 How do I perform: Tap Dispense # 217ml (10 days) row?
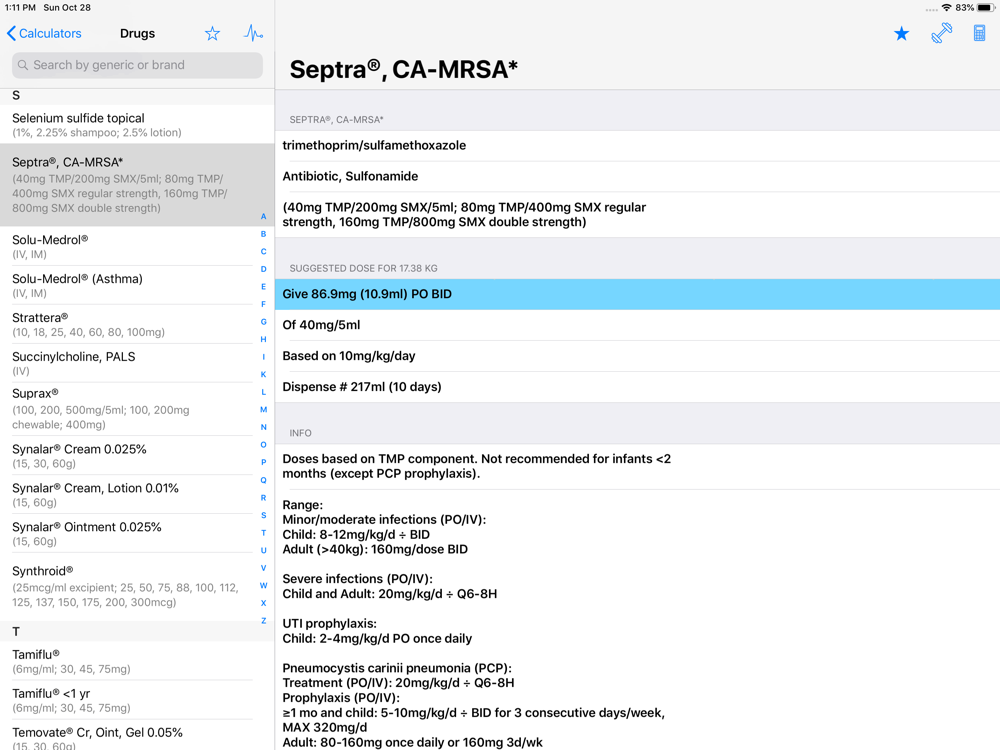point(637,387)
